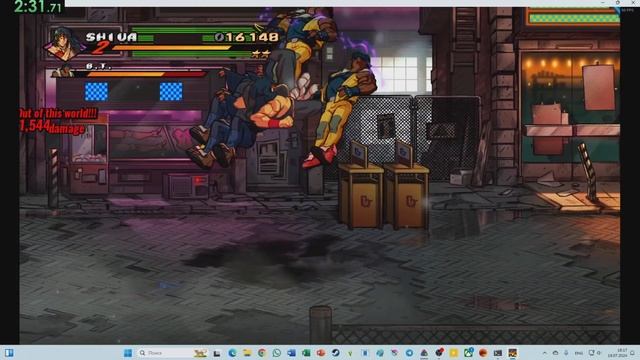Image resolution: width=640 pixels, height=360 pixels.
Task: Open Microsoft Excel from the taskbar
Action: click(x=306, y=353)
